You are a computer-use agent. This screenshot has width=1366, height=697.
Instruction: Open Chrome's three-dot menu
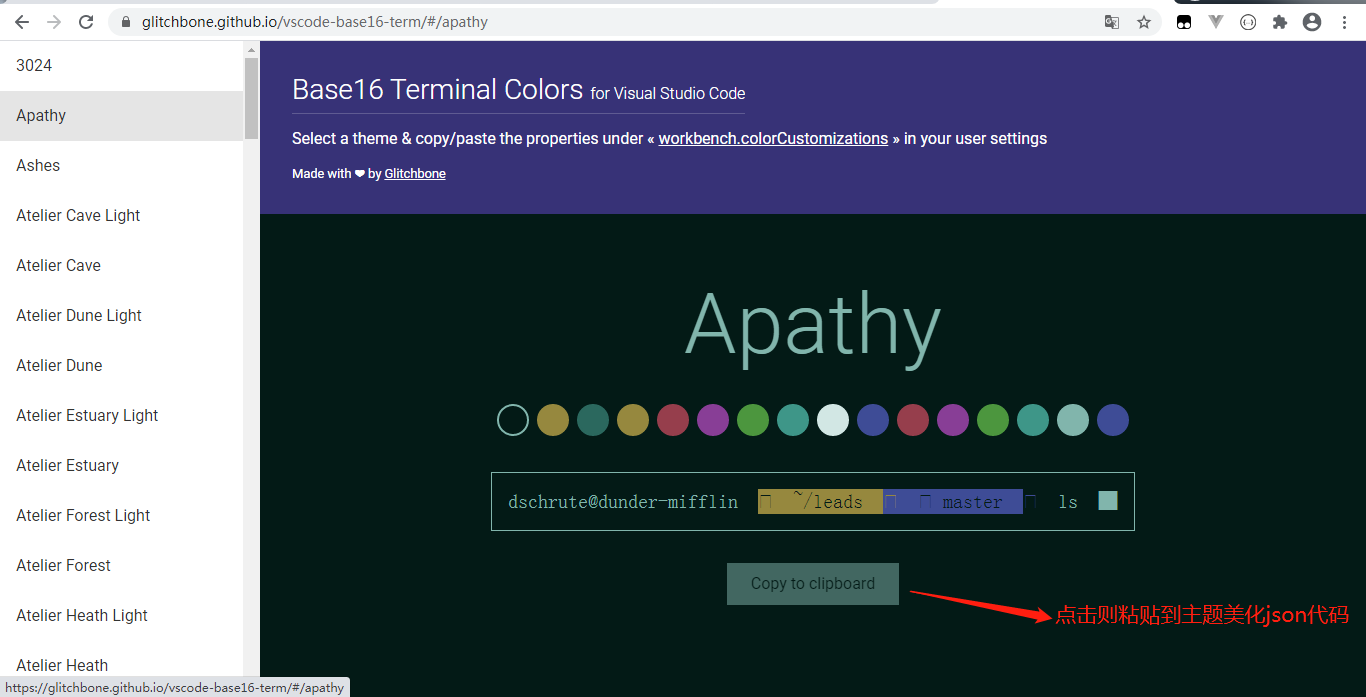tap(1346, 21)
